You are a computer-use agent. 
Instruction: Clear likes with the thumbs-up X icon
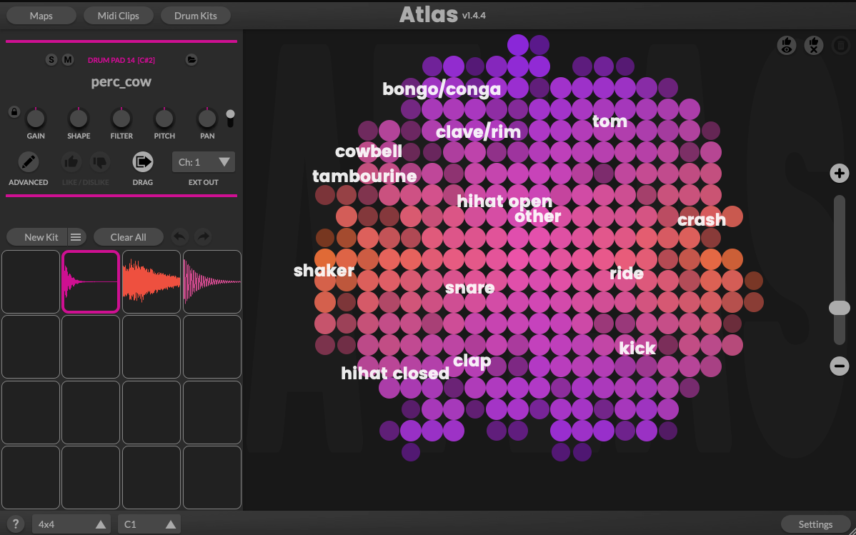(814, 45)
